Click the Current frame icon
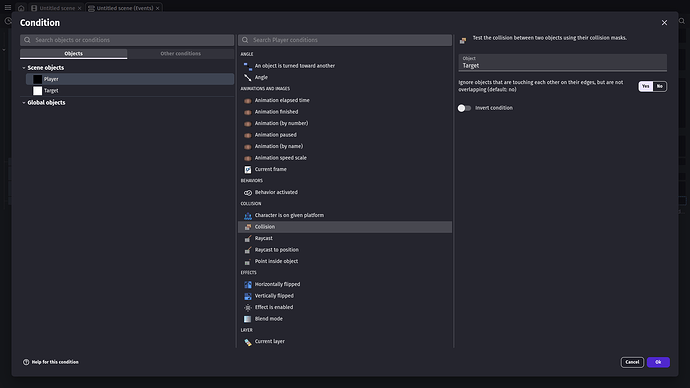The height and width of the screenshot is (388, 690). [x=248, y=169]
